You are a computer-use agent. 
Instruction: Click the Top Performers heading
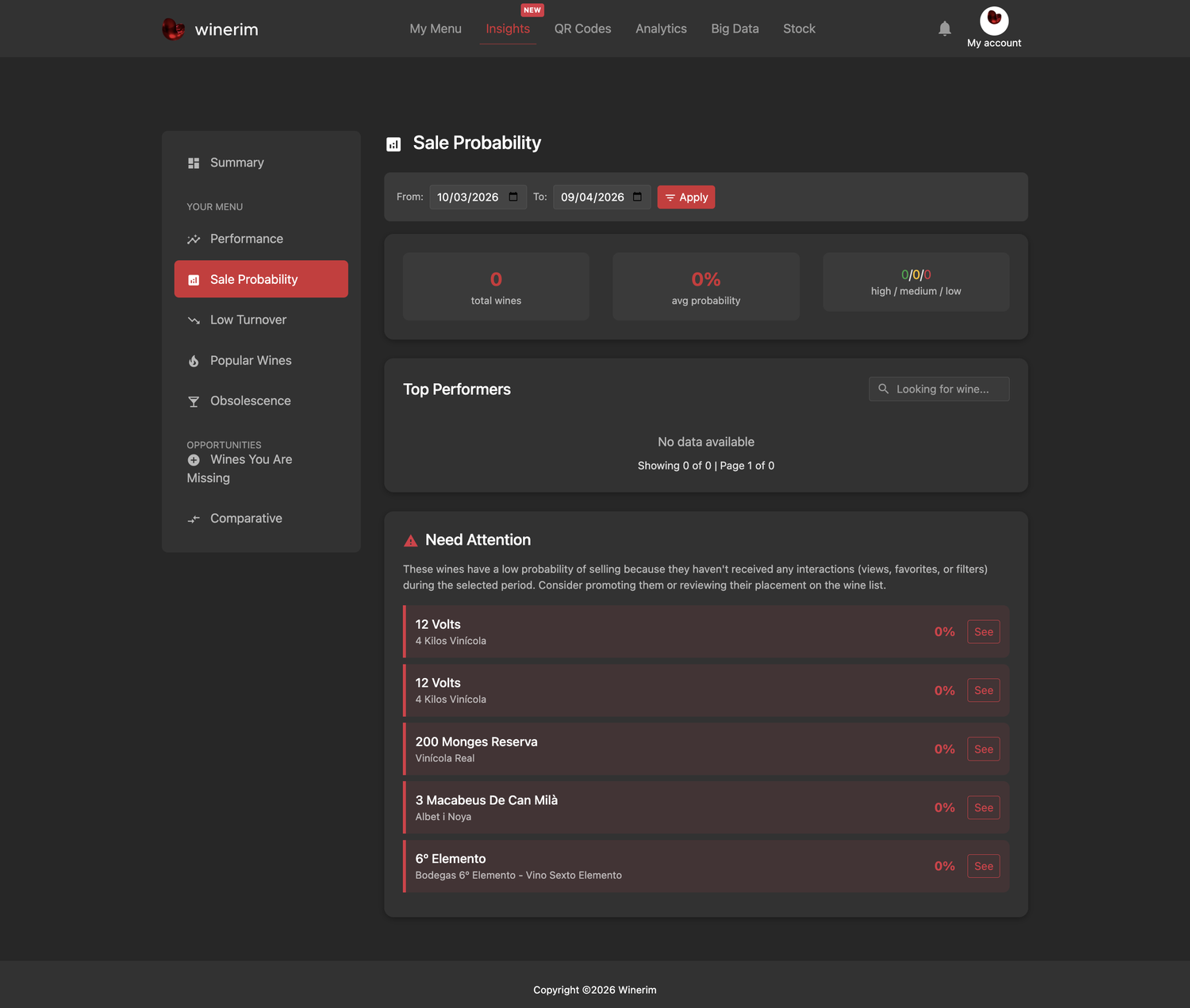(x=457, y=389)
